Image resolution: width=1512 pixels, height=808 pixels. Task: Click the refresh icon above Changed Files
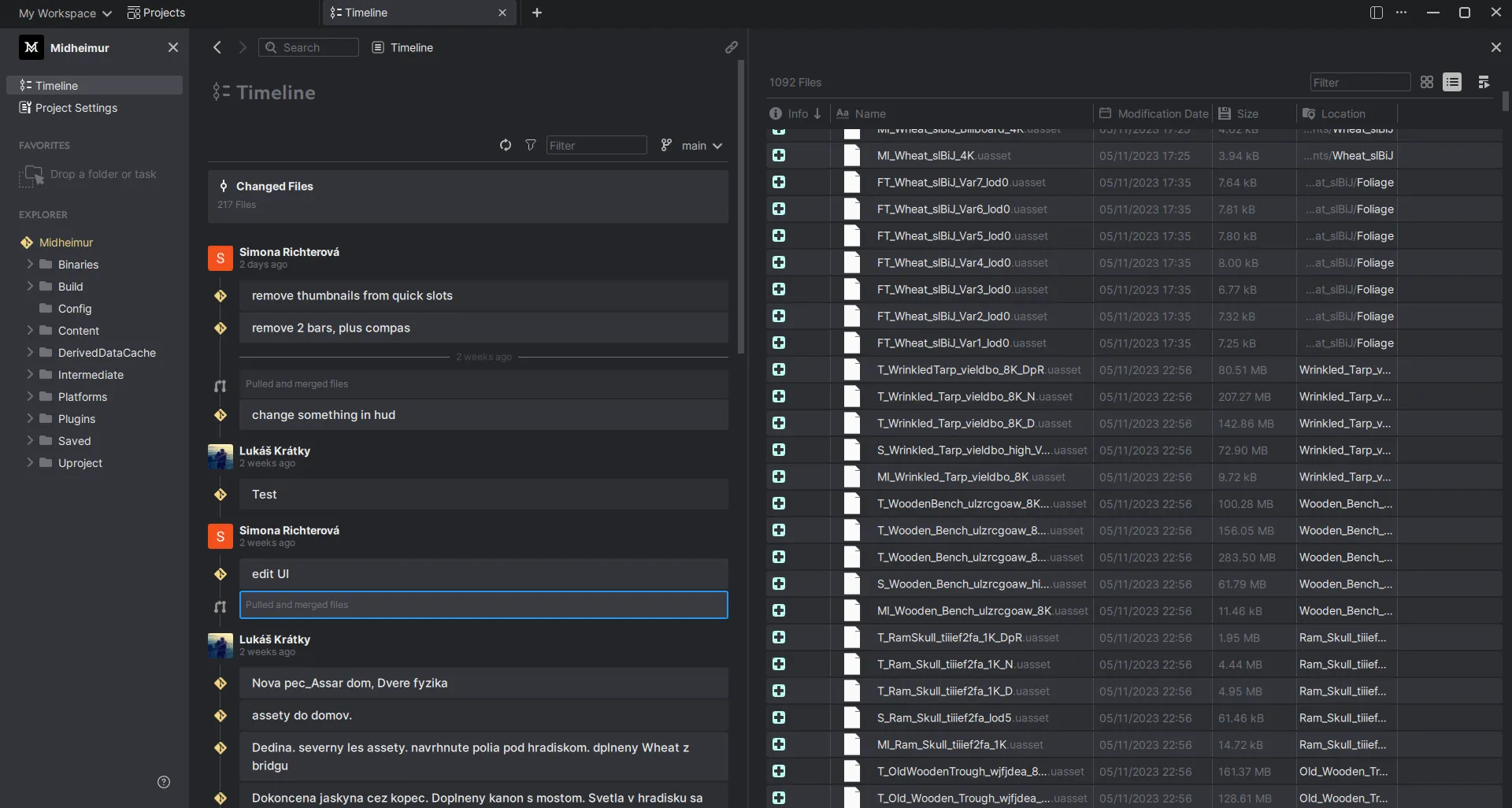click(506, 145)
